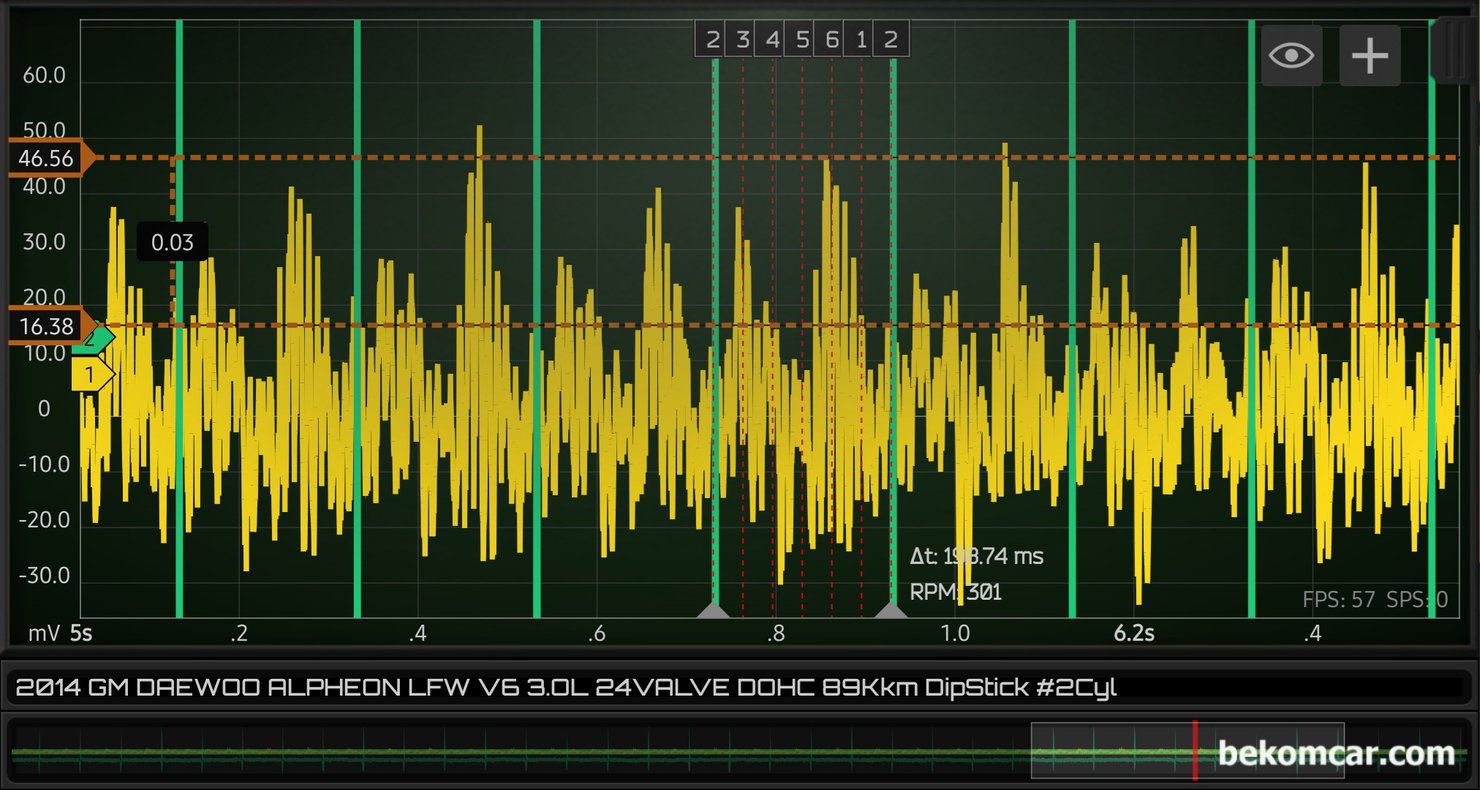
Task: Click the red playhead in overview strip
Action: (x=1194, y=751)
